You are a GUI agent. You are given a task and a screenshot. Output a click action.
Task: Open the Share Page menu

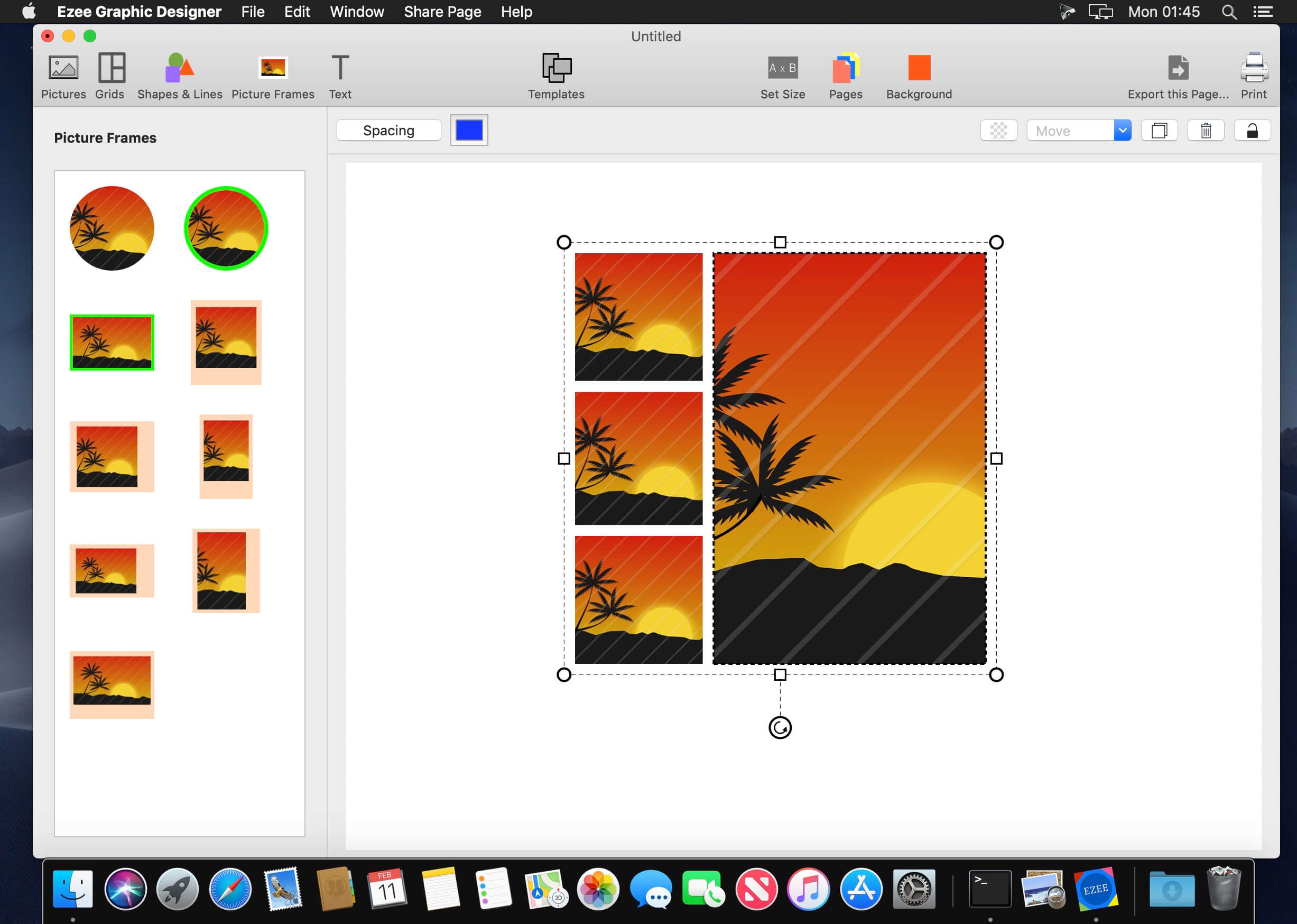tap(442, 12)
